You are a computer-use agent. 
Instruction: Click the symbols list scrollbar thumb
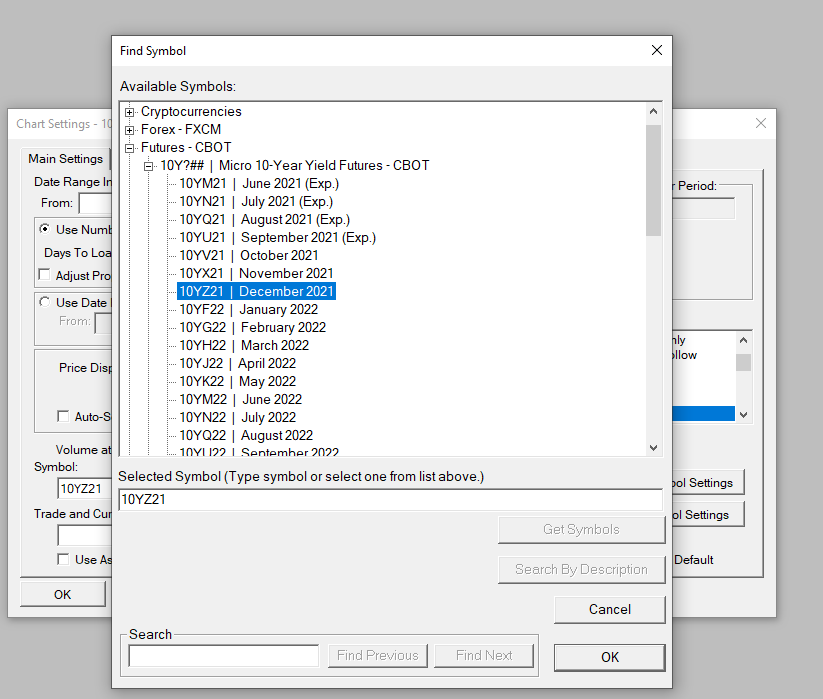(653, 180)
